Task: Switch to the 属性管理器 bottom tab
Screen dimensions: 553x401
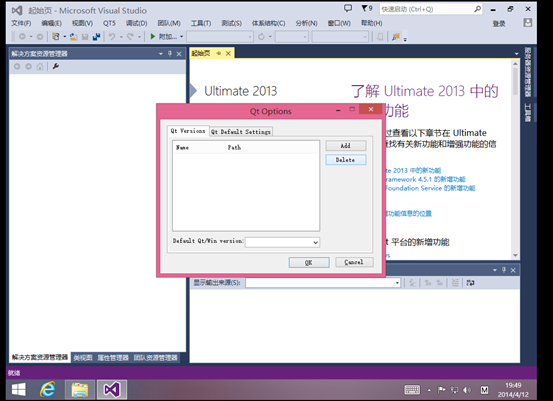Action: pyautogui.click(x=113, y=358)
